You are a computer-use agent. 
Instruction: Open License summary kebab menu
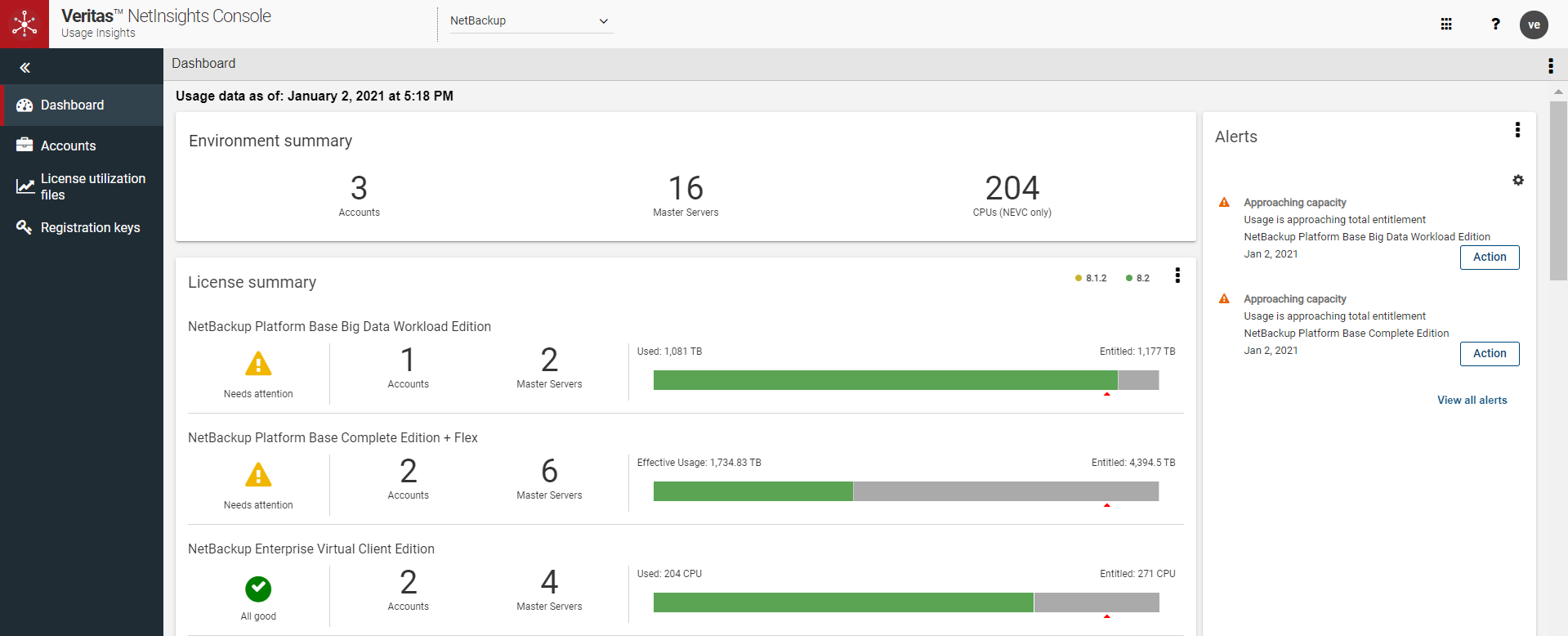[1177, 275]
